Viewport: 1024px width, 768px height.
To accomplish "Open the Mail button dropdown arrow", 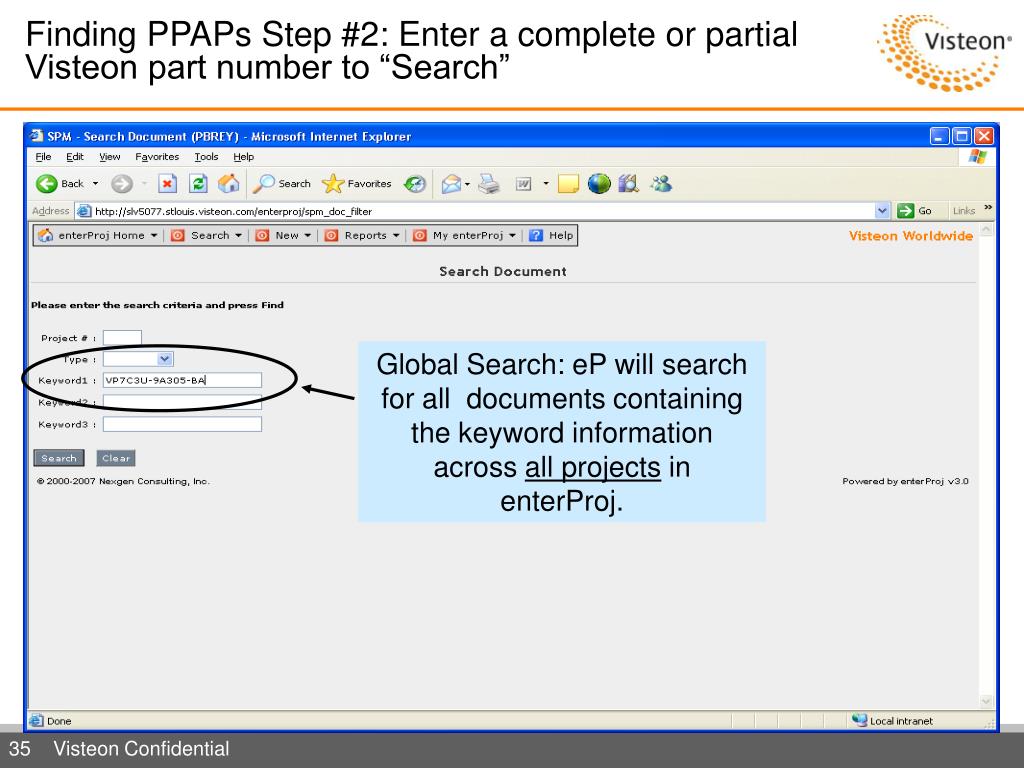I will tap(468, 184).
